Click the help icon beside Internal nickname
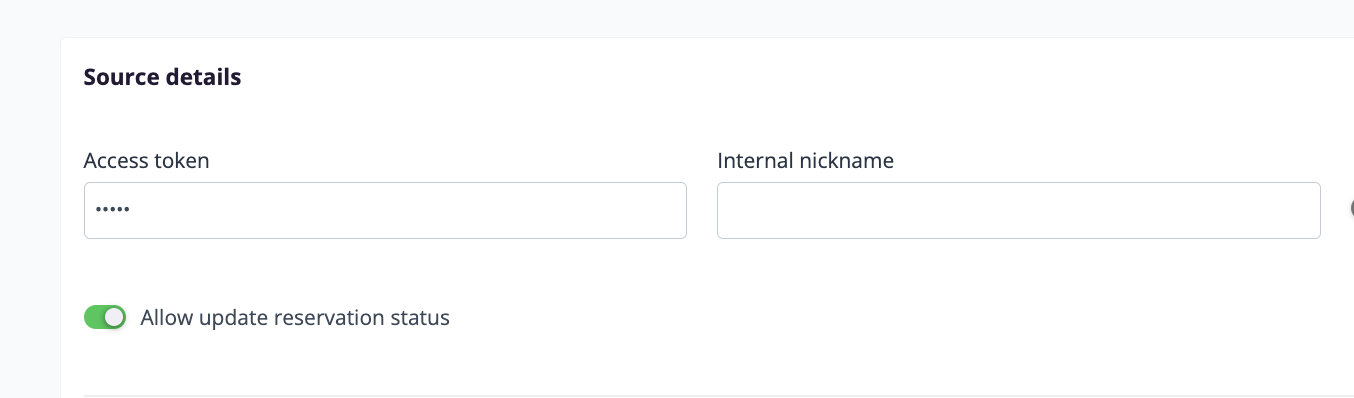The height and width of the screenshot is (398, 1354). pyautogui.click(x=1351, y=209)
